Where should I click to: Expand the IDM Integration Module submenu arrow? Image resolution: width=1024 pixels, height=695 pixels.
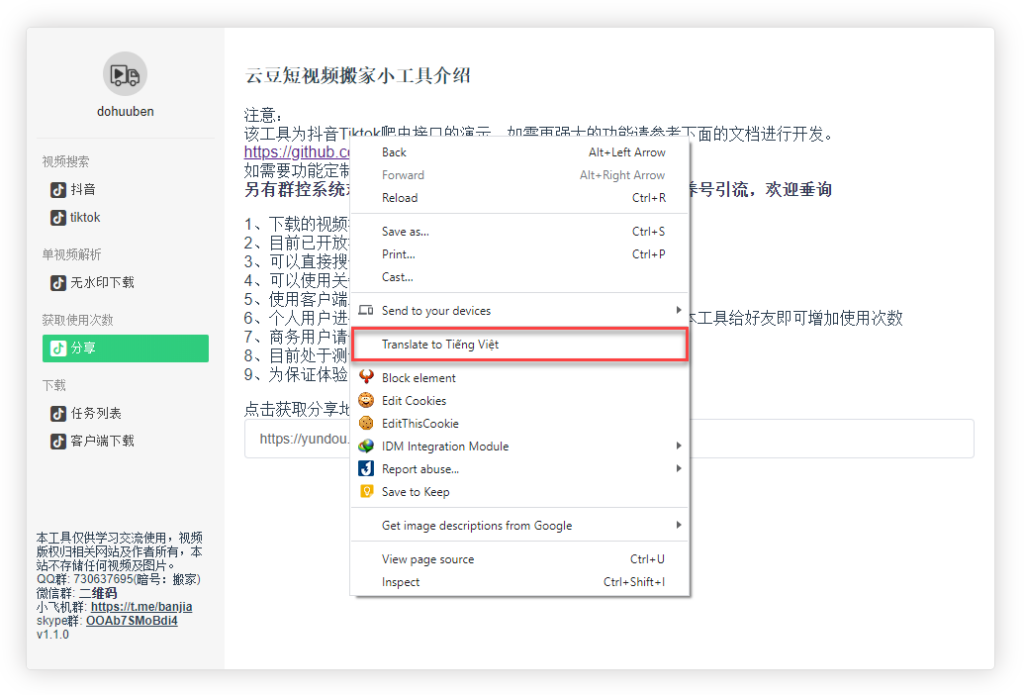(679, 445)
